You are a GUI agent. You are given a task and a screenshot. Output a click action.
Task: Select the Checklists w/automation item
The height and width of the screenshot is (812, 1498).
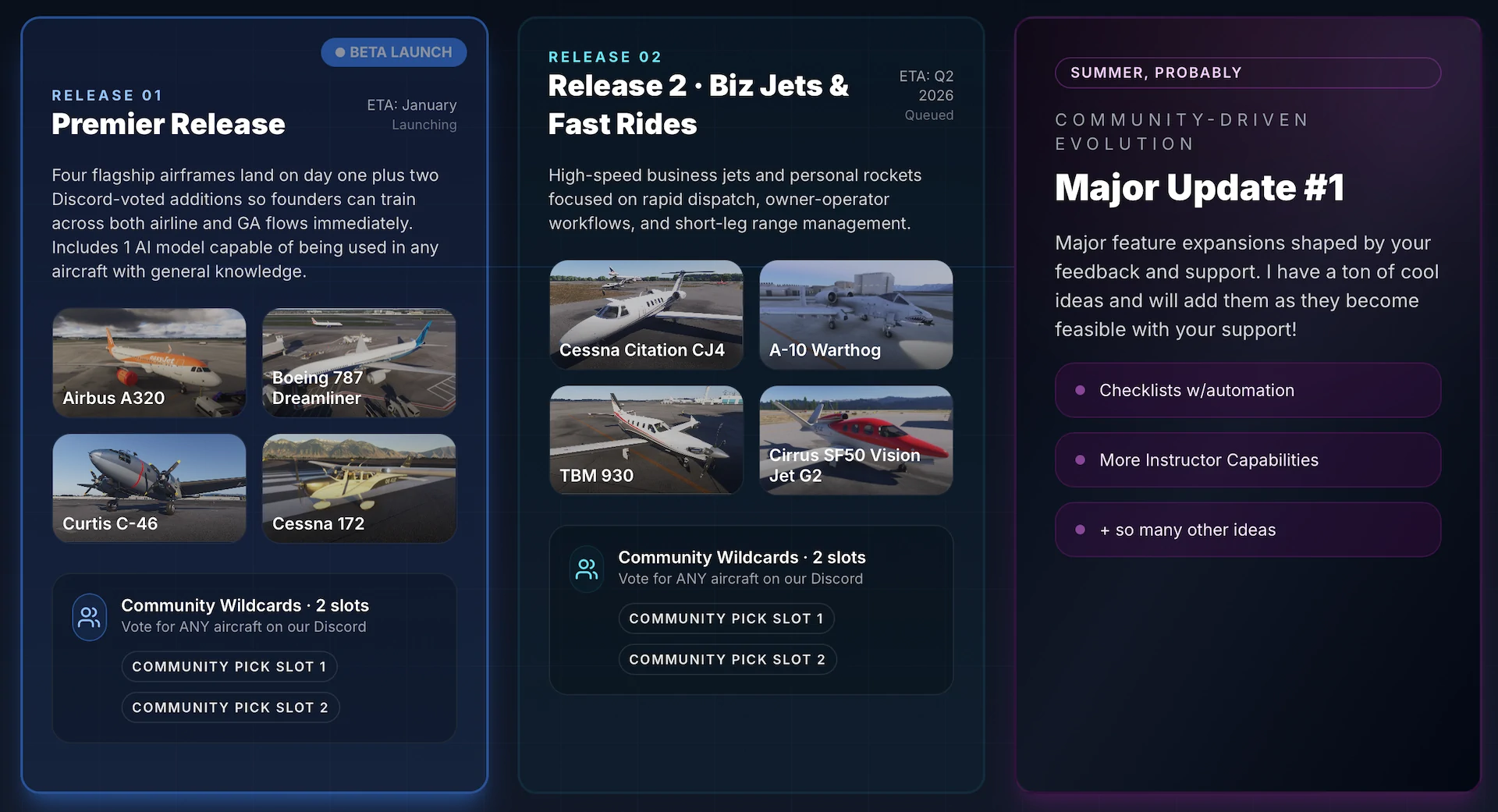1247,390
